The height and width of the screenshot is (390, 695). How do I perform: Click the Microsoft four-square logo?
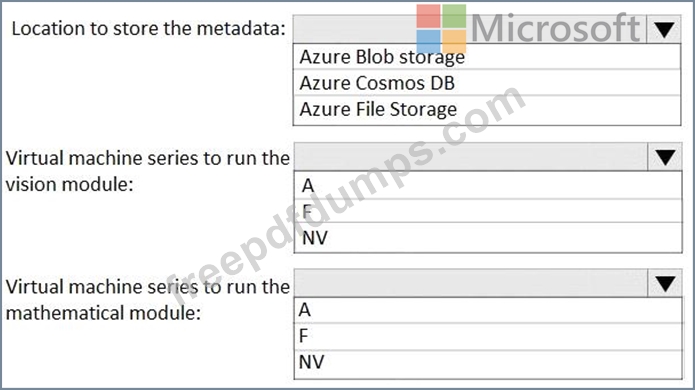[441, 29]
